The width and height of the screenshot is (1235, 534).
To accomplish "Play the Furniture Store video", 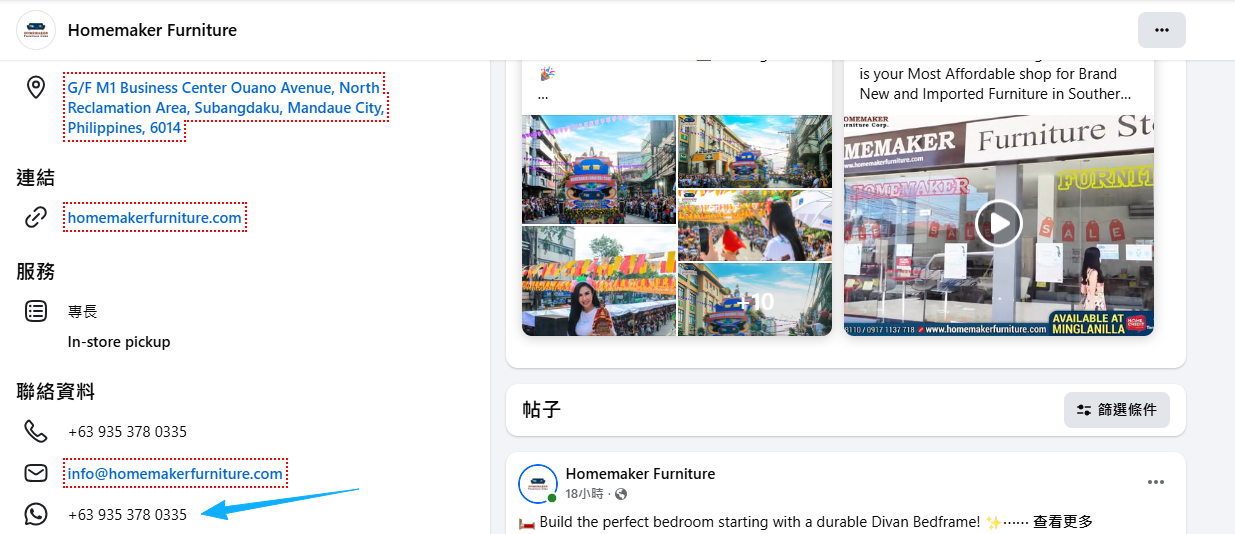I will 998,224.
